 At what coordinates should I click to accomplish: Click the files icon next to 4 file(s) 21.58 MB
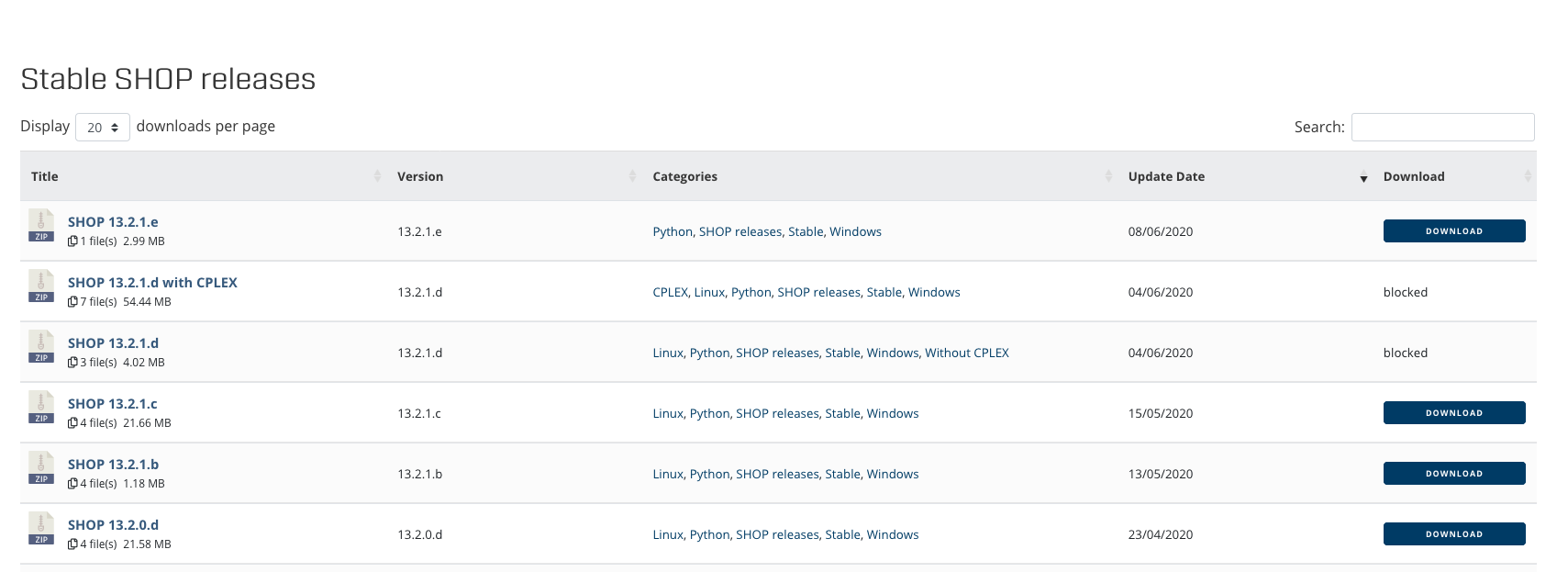click(x=72, y=544)
